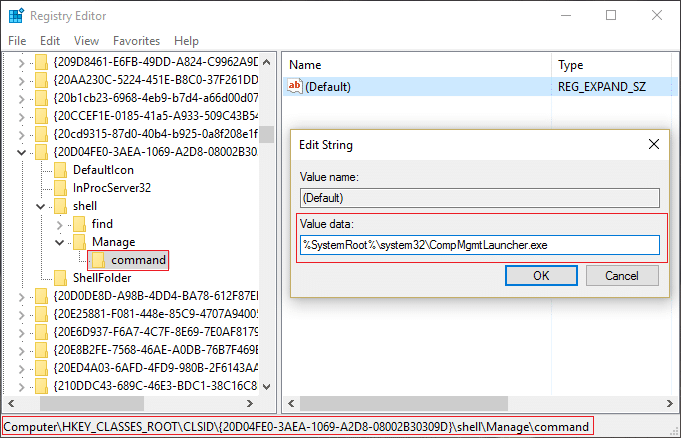This screenshot has width=681, height=438.
Task: Click folder icon of {20cd9315-87d0-40b4 key
Action: (x=41, y=134)
